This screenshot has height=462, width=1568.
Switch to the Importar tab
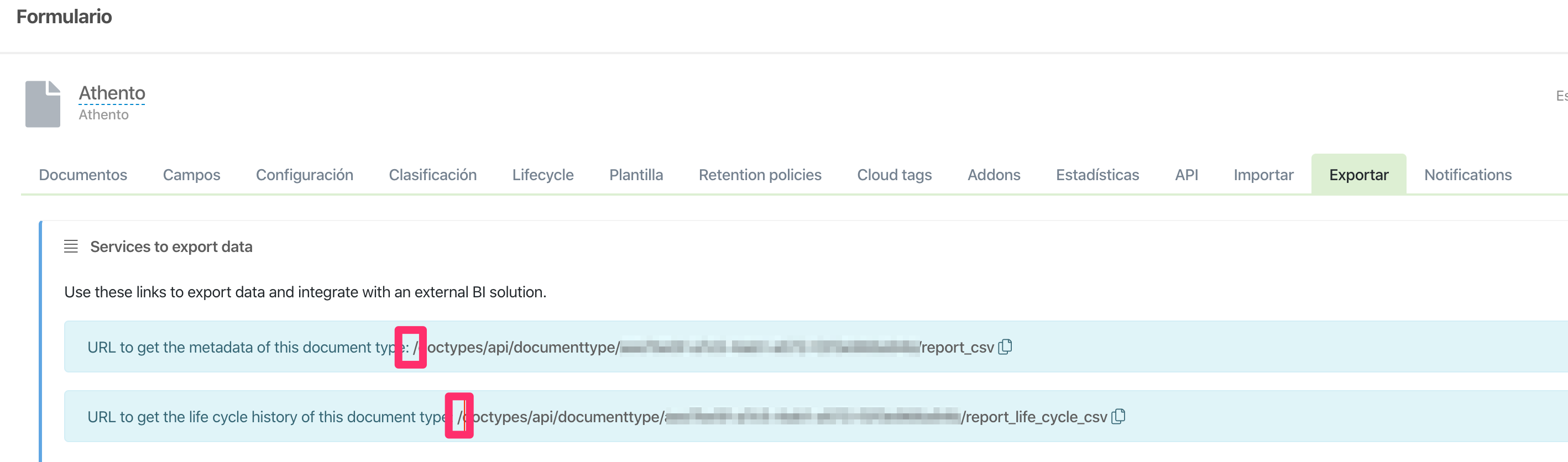coord(1263,175)
